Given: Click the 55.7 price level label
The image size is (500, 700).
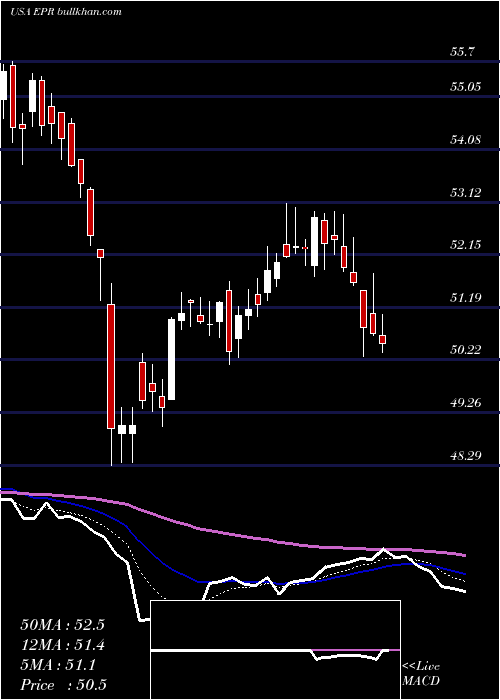Looking at the screenshot, I should pos(462,52).
